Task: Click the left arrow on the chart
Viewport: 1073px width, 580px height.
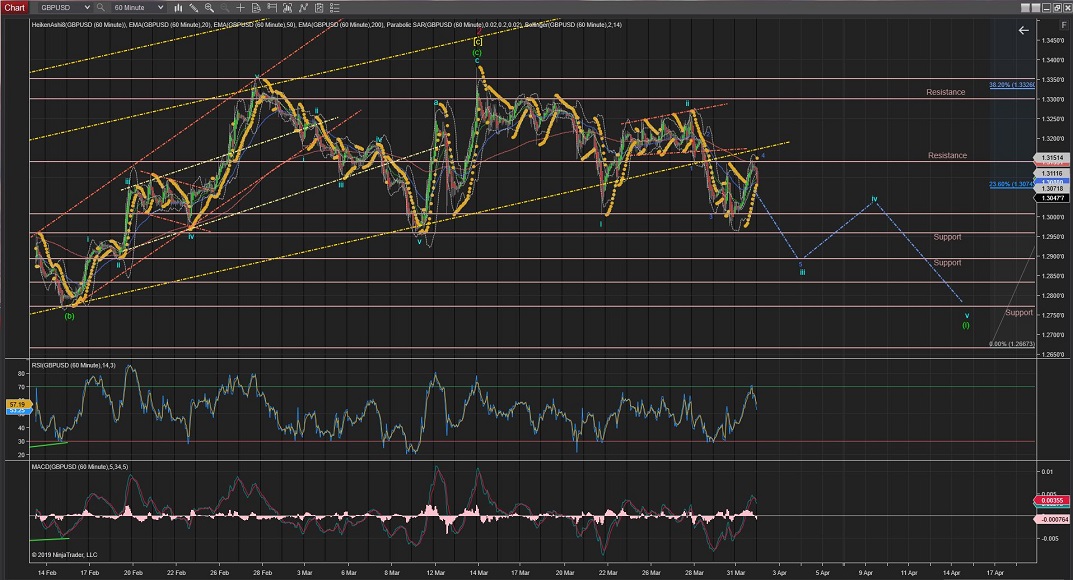Action: point(1023,30)
